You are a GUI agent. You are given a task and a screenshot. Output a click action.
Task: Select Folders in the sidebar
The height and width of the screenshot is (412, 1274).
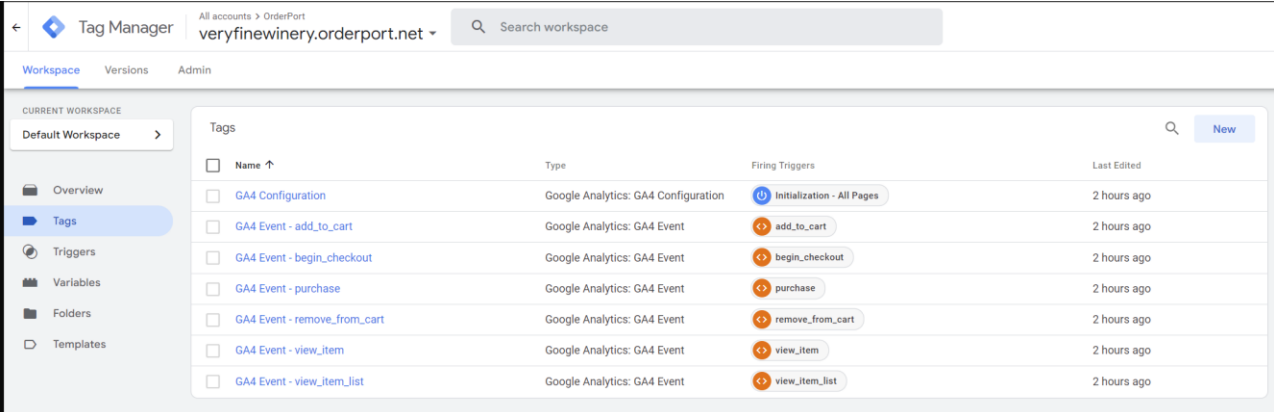tap(72, 313)
